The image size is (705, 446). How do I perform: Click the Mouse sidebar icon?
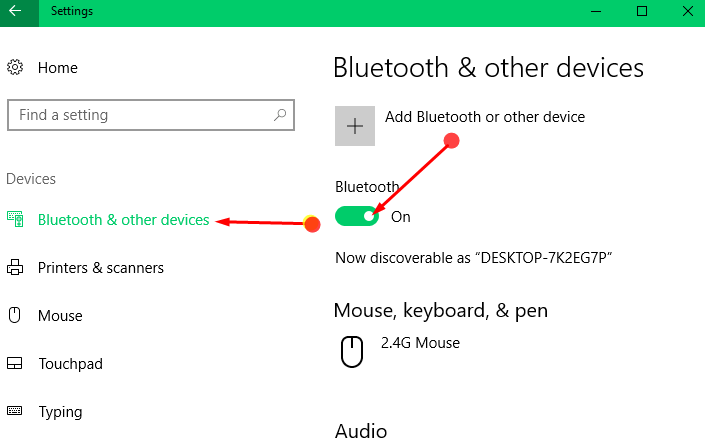point(15,315)
